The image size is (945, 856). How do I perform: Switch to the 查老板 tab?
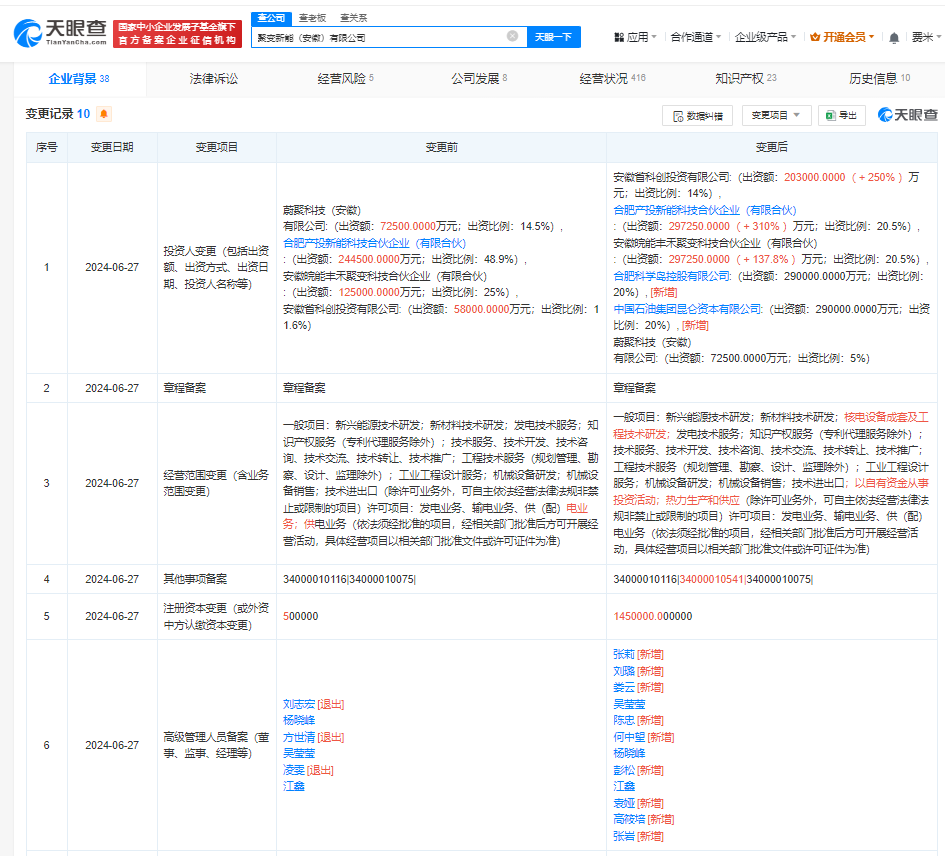point(310,17)
